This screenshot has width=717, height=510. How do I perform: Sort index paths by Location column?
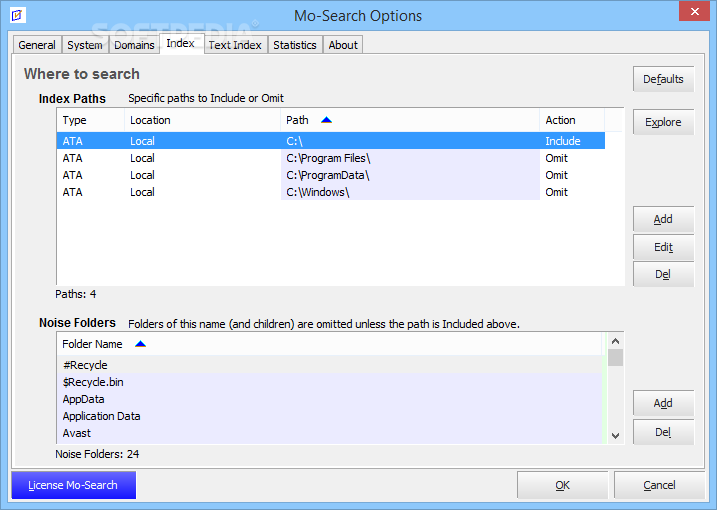tap(202, 120)
